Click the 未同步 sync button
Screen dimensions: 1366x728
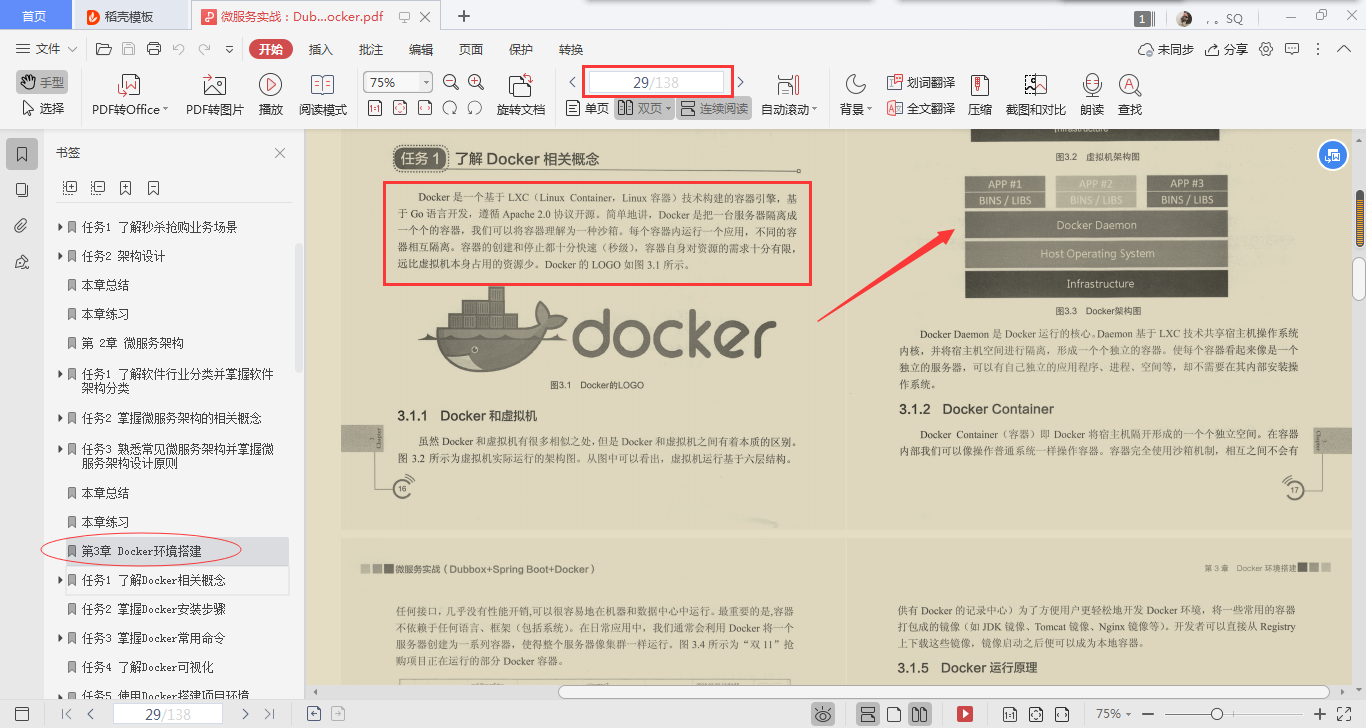pos(1166,49)
